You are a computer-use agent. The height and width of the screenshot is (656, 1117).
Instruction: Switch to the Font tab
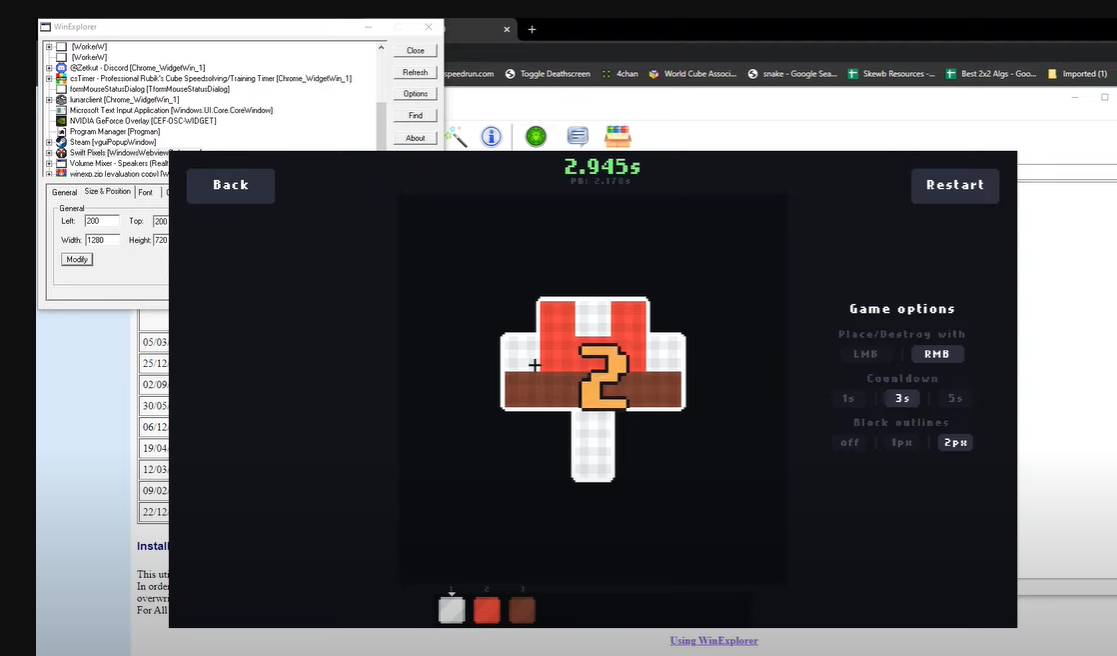coord(145,192)
